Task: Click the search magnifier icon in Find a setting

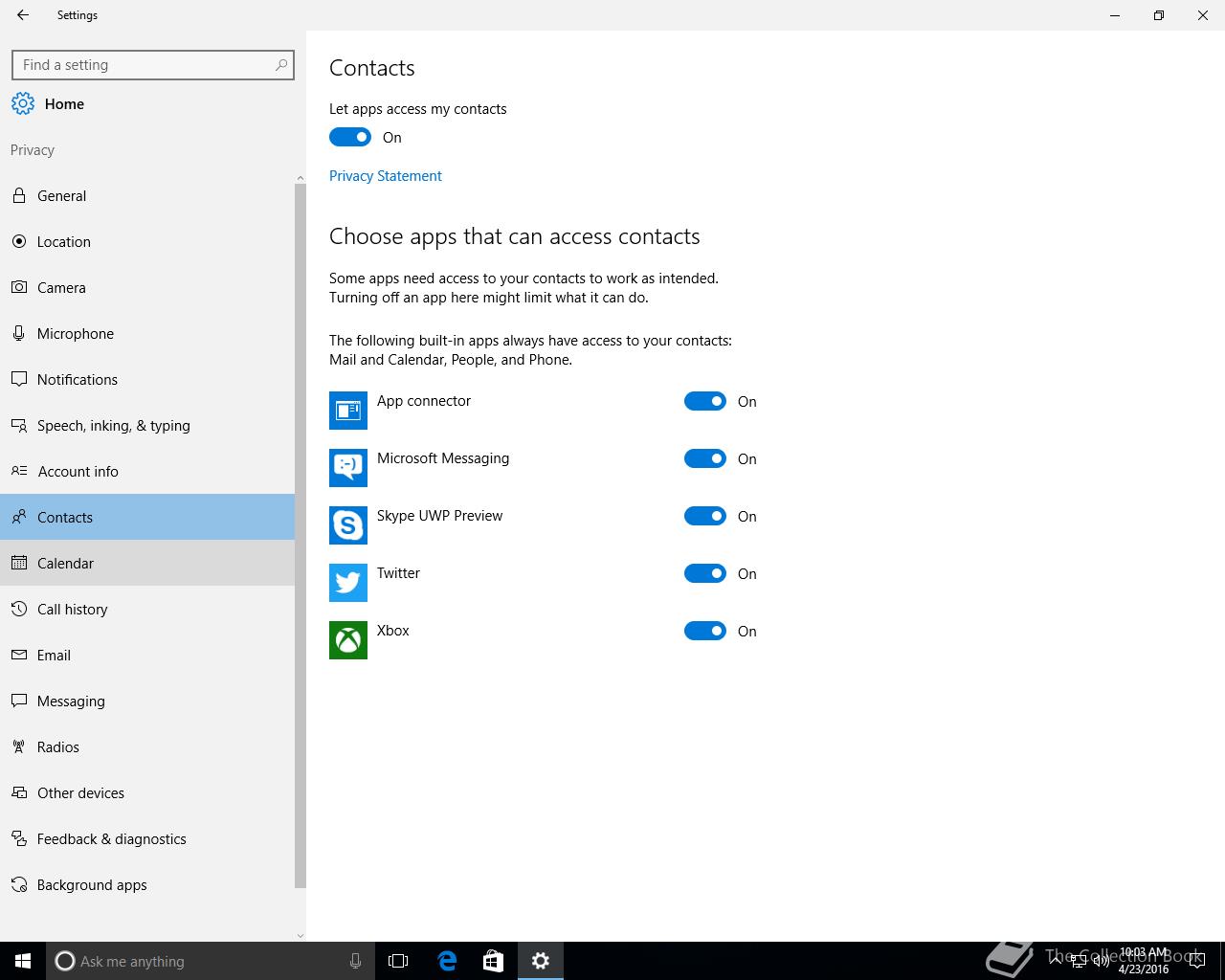Action: click(281, 65)
